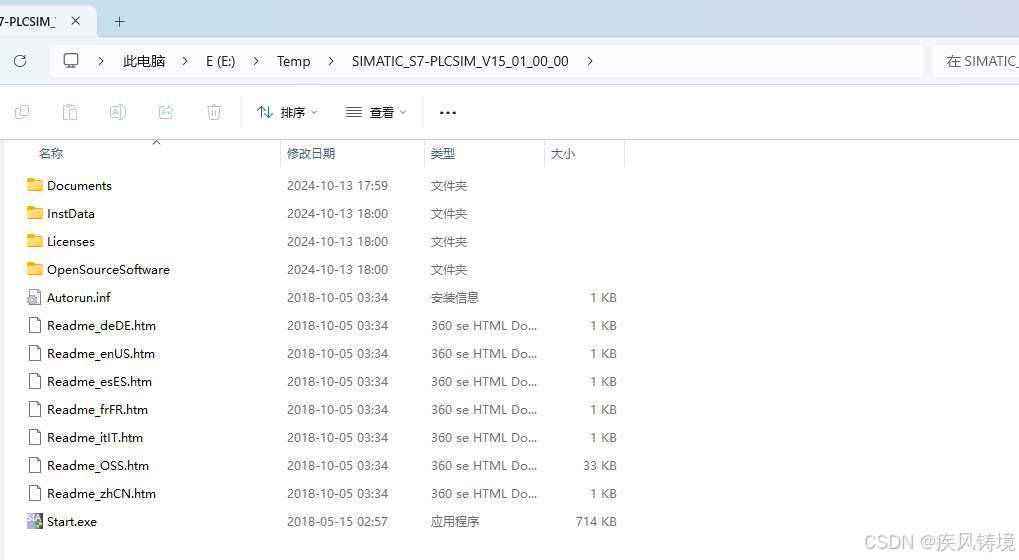
Task: Select file name Readme_OSS.htm
Action: [97, 465]
